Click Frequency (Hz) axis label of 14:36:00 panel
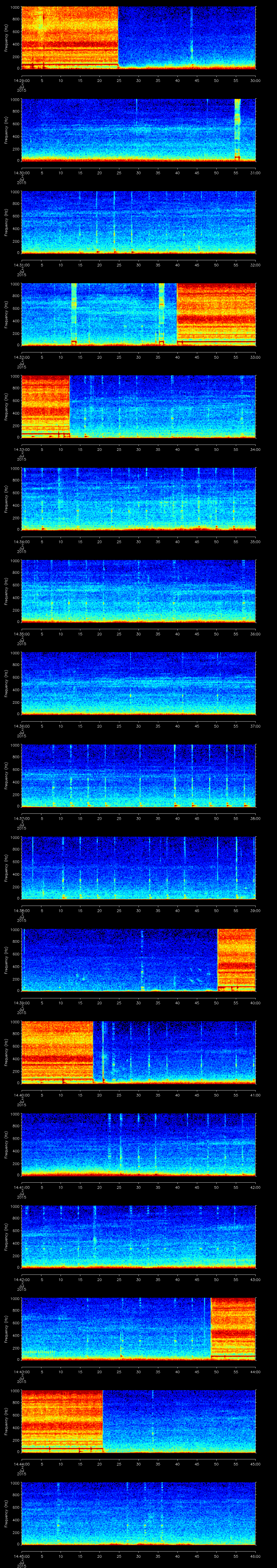277x1568 pixels. [6, 683]
